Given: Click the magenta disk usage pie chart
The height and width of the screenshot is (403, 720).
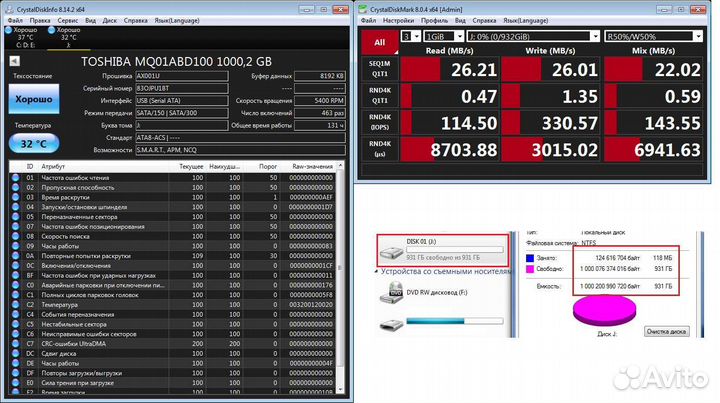Looking at the screenshot, I should 605,310.
